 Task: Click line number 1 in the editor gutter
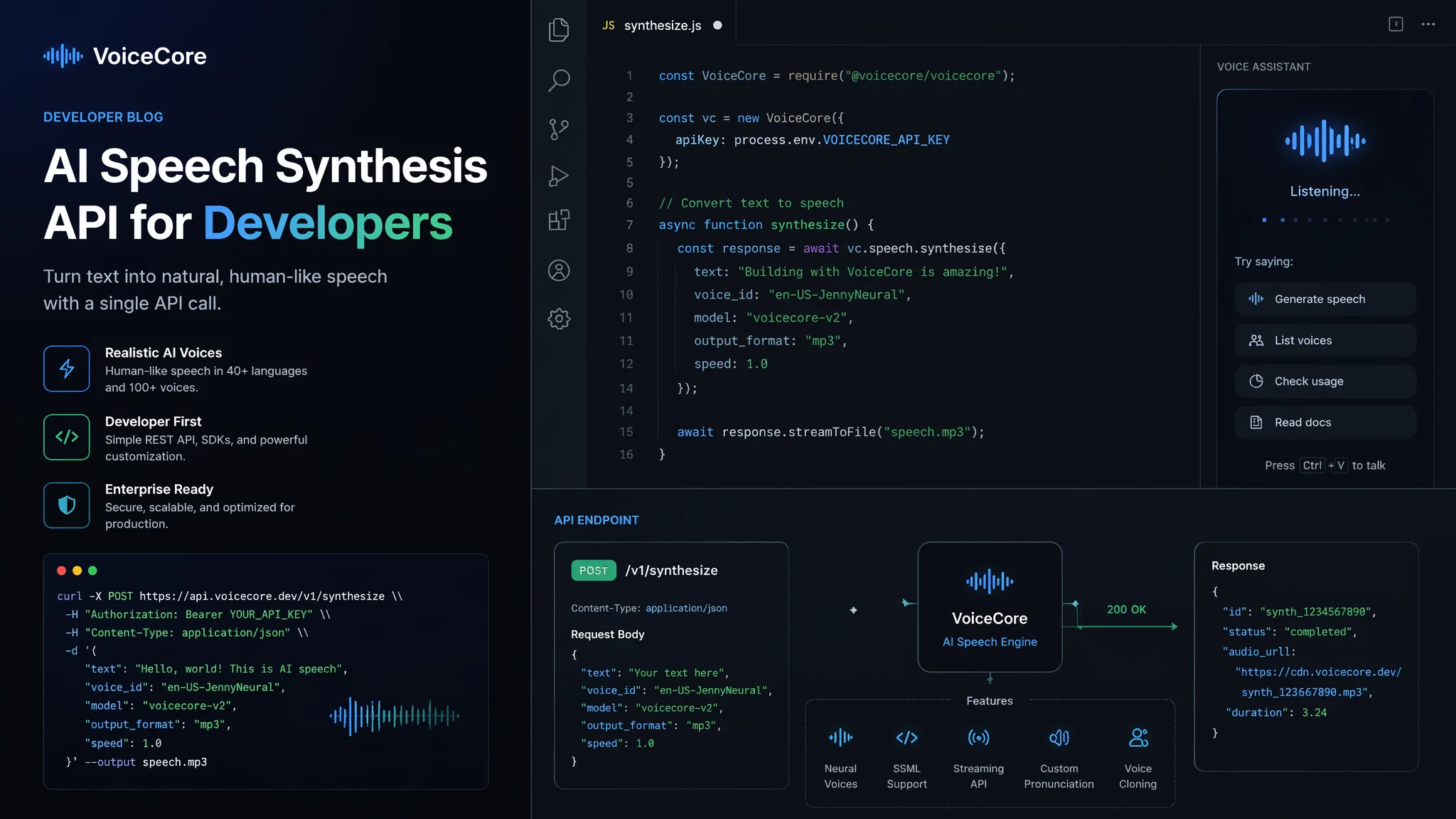pyautogui.click(x=629, y=75)
